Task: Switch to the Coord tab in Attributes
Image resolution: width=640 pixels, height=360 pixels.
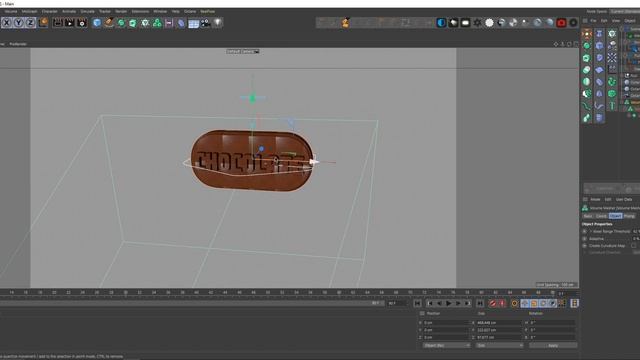Action: pos(601,216)
